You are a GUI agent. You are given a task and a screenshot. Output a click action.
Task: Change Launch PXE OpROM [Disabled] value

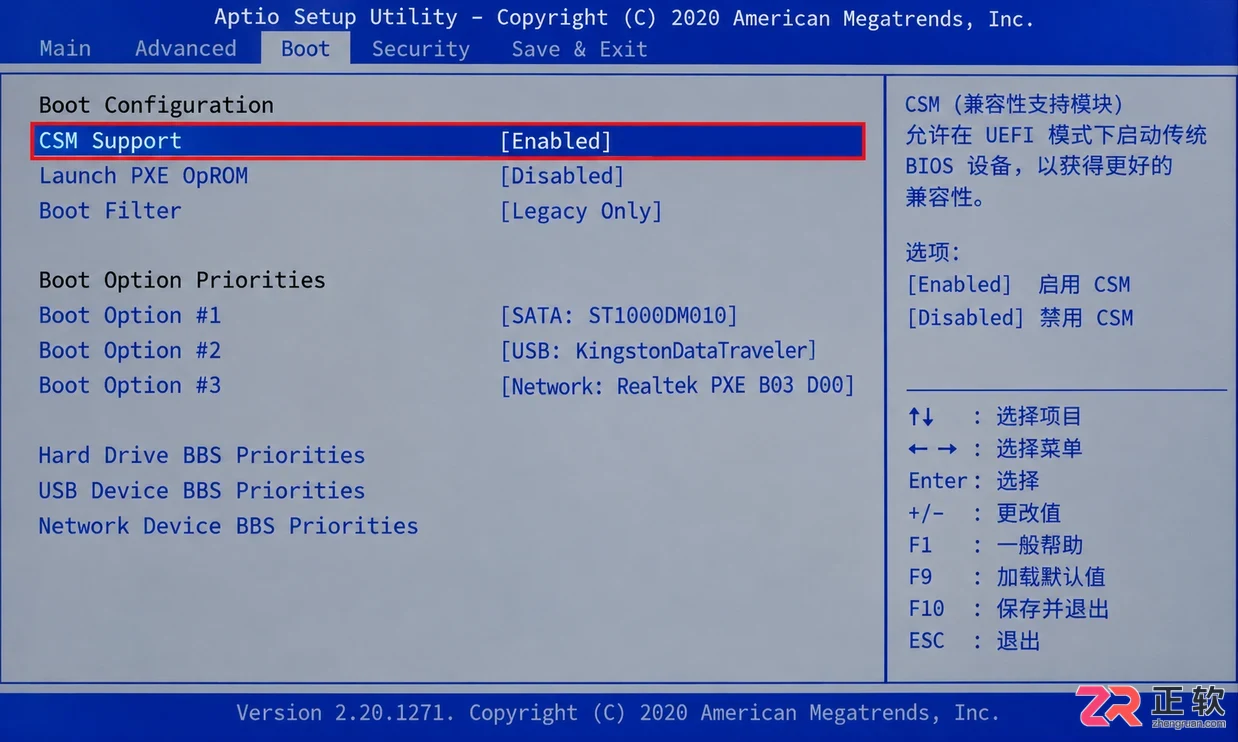(x=562, y=176)
